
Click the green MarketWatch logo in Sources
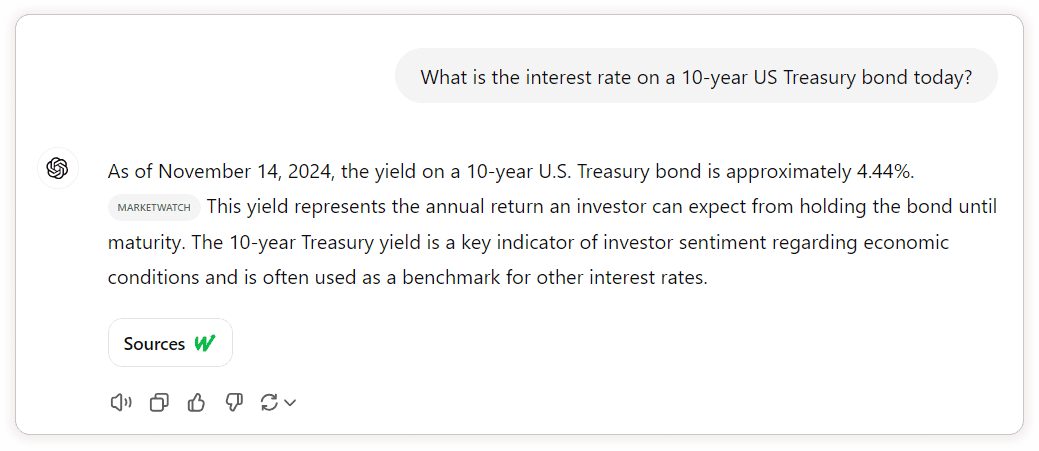click(x=205, y=343)
